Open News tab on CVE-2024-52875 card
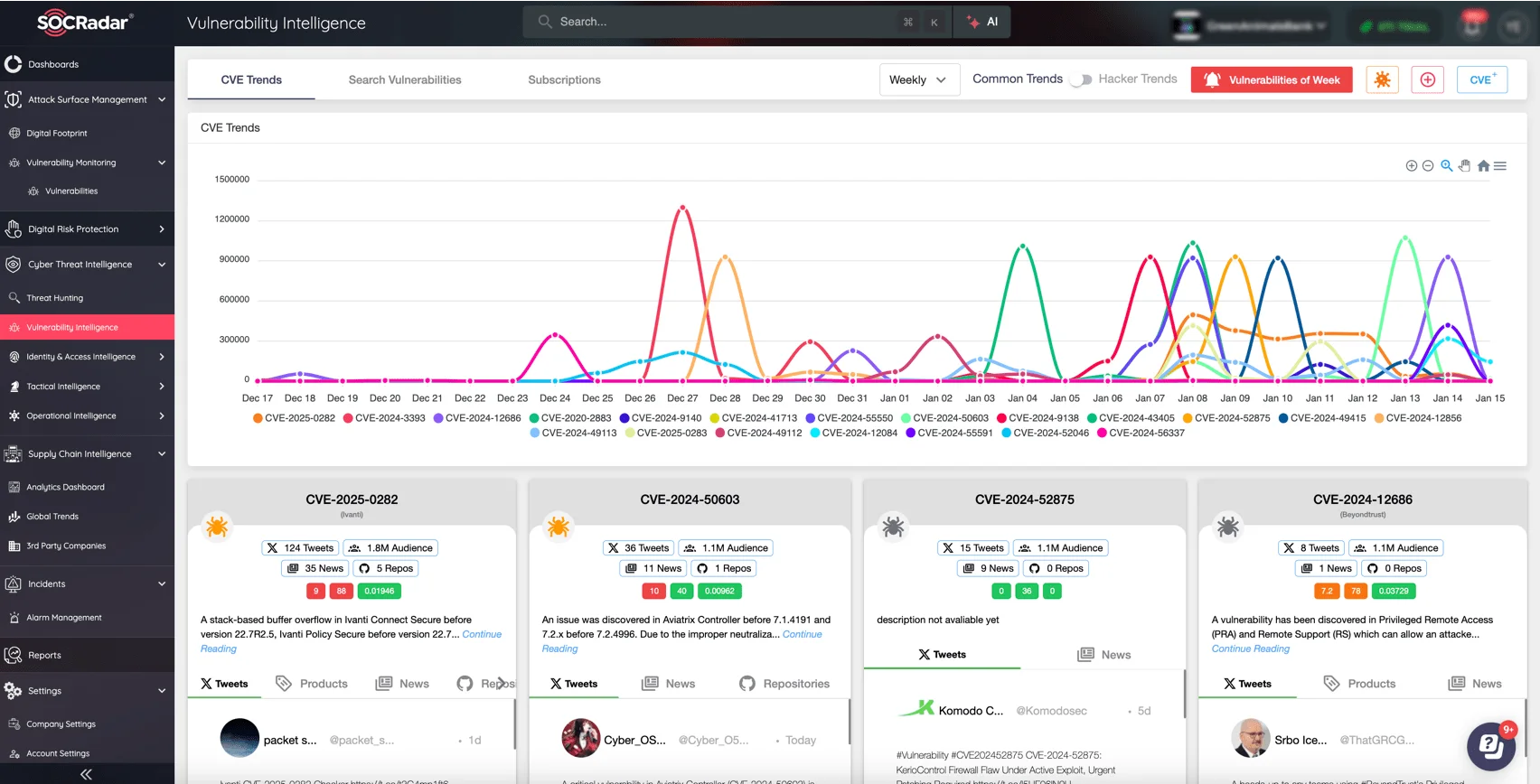 click(1103, 655)
